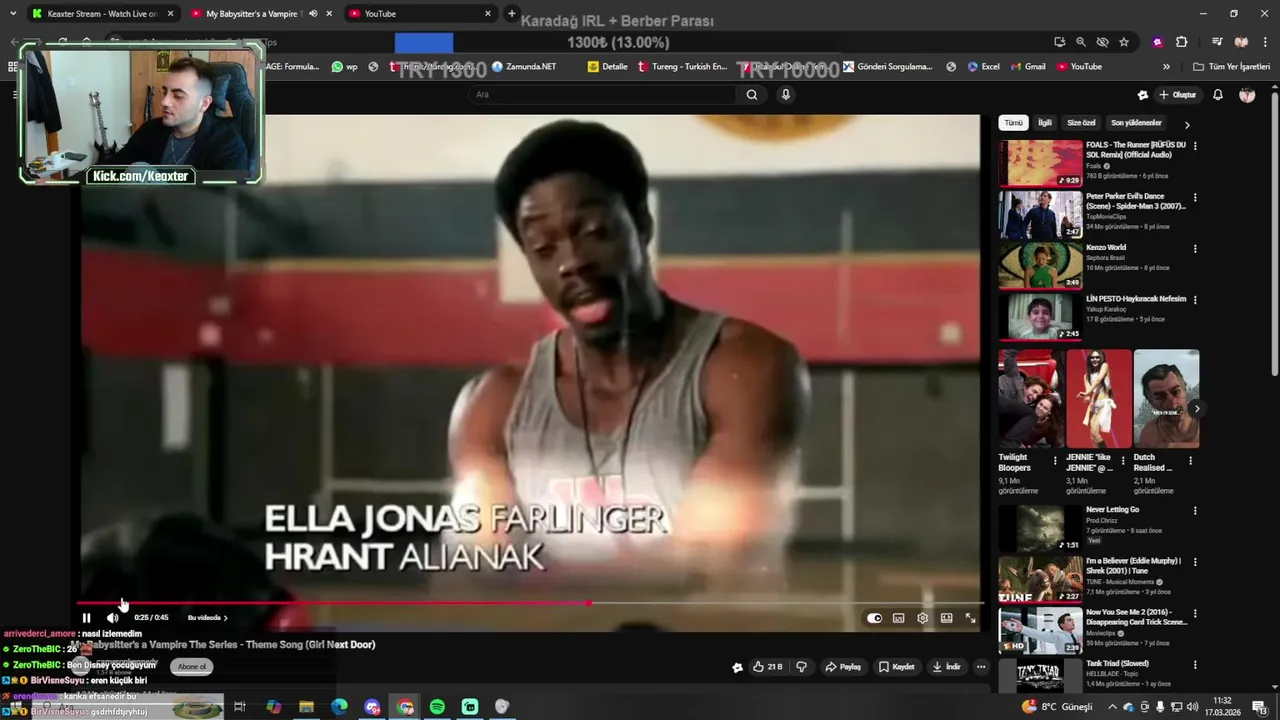
Task: Open the Tüm Yer İşaretleri bookmarks folder
Action: [1231, 67]
